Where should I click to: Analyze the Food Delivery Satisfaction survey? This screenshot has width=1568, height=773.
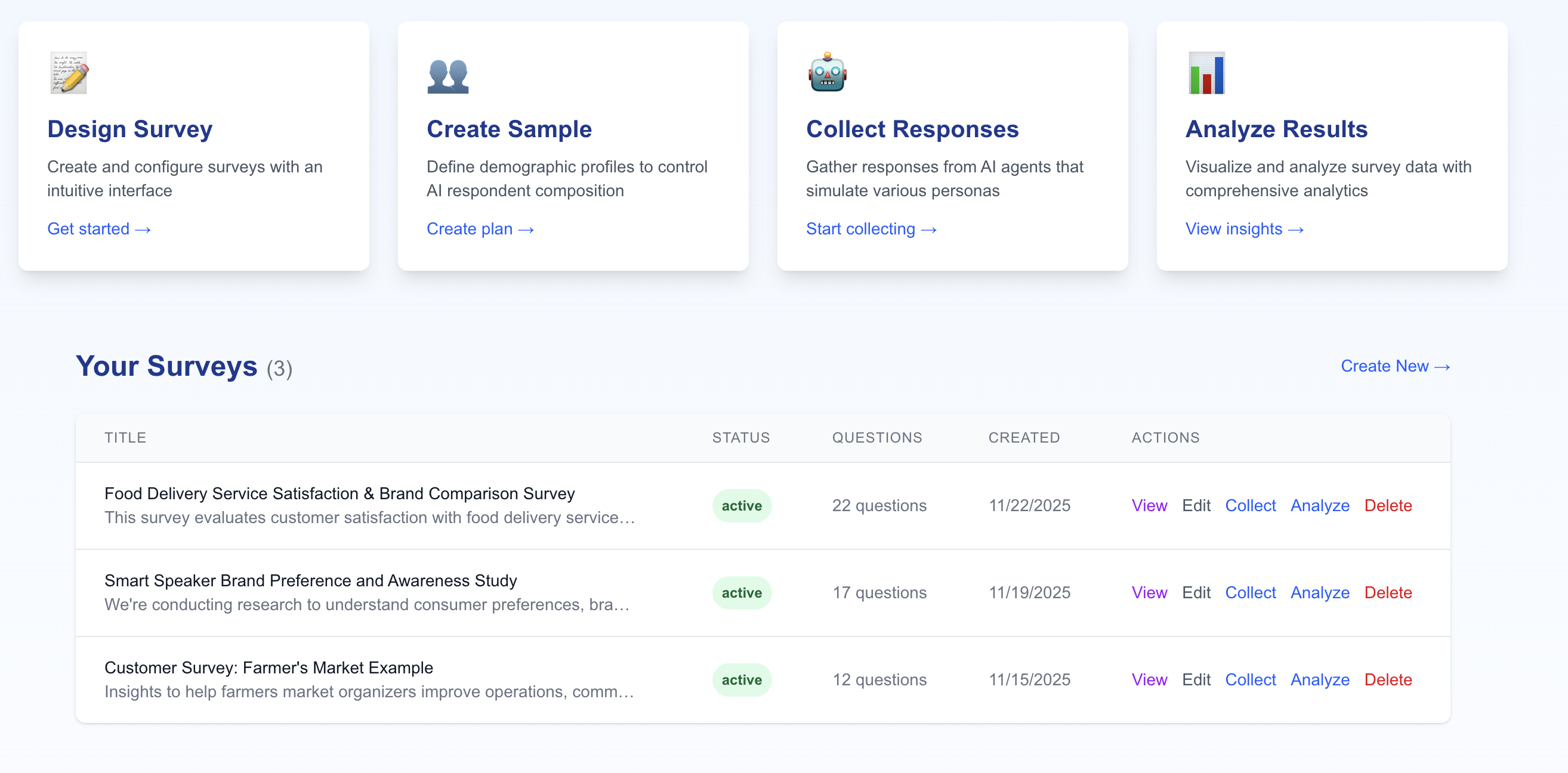(x=1320, y=505)
